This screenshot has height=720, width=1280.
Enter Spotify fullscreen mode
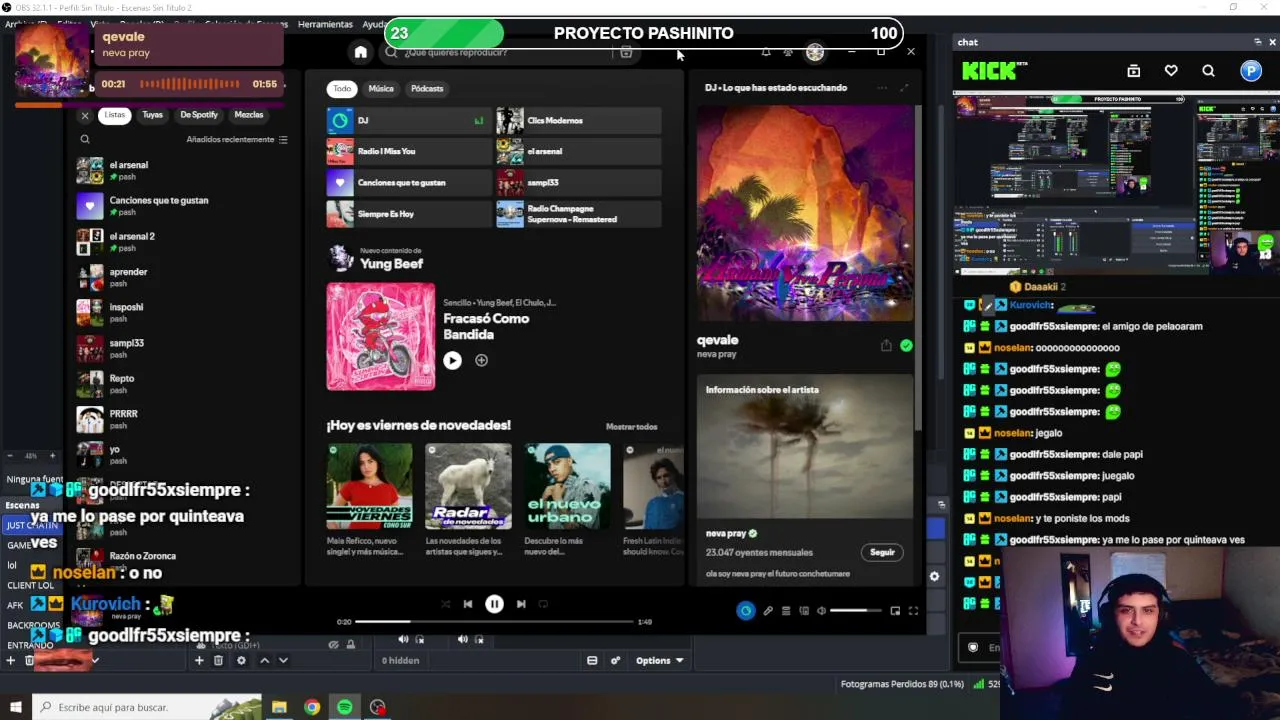point(913,611)
